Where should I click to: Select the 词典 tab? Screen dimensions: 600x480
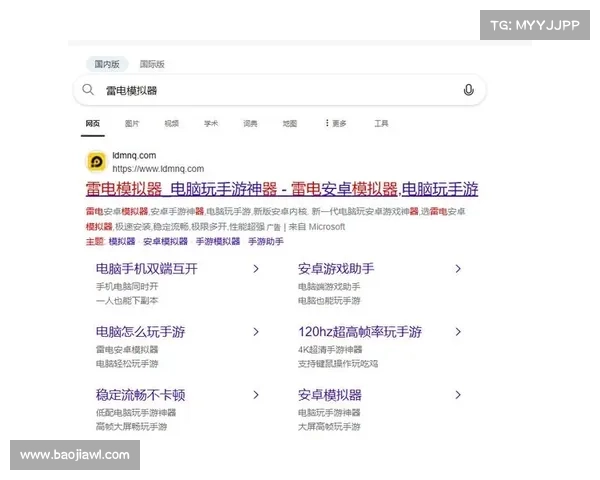[x=250, y=123]
